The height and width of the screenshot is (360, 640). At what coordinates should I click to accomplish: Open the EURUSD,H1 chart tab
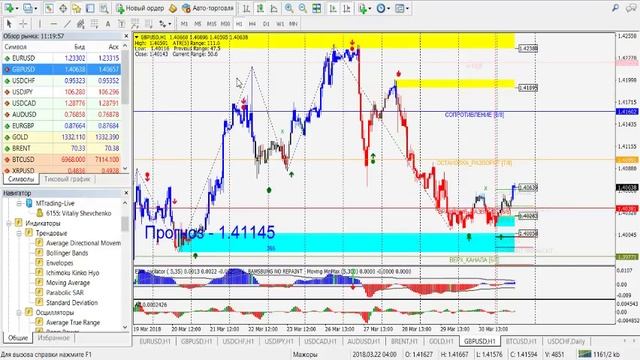tap(155, 341)
